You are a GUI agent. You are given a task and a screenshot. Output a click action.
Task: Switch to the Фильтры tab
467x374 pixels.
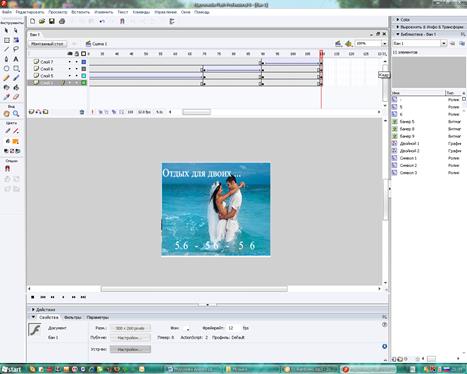[73, 317]
